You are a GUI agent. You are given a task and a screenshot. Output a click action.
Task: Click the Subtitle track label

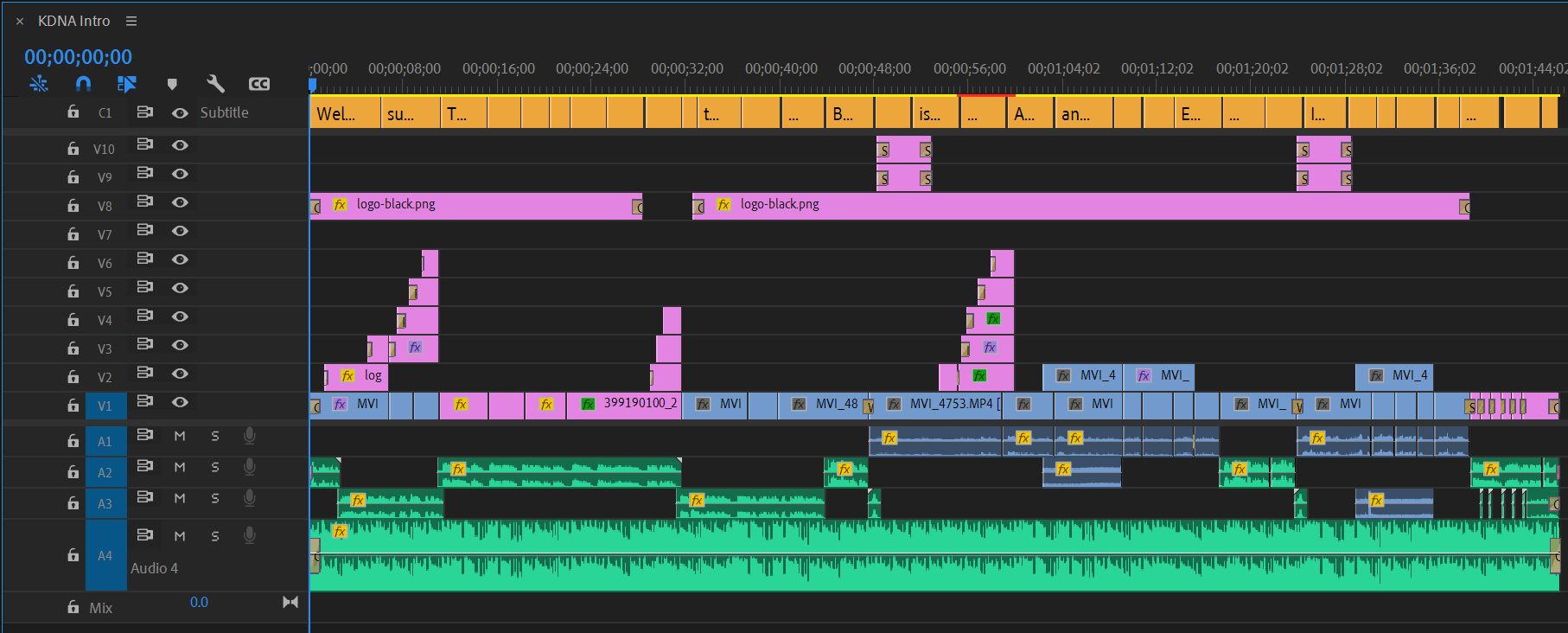pyautogui.click(x=224, y=112)
